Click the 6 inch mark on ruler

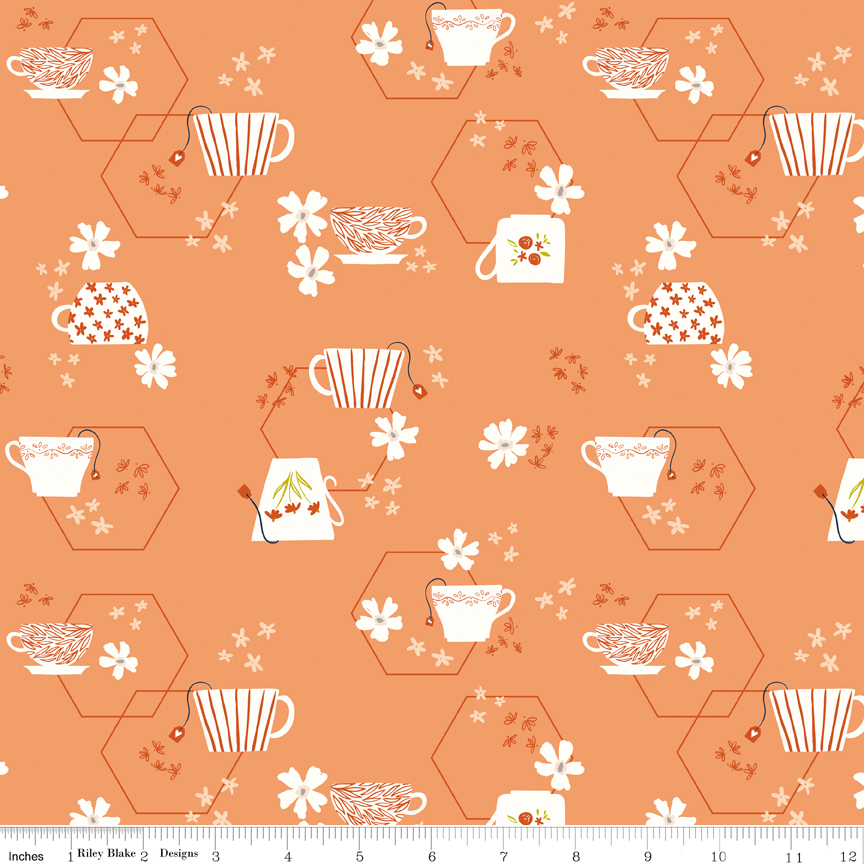click(x=432, y=855)
